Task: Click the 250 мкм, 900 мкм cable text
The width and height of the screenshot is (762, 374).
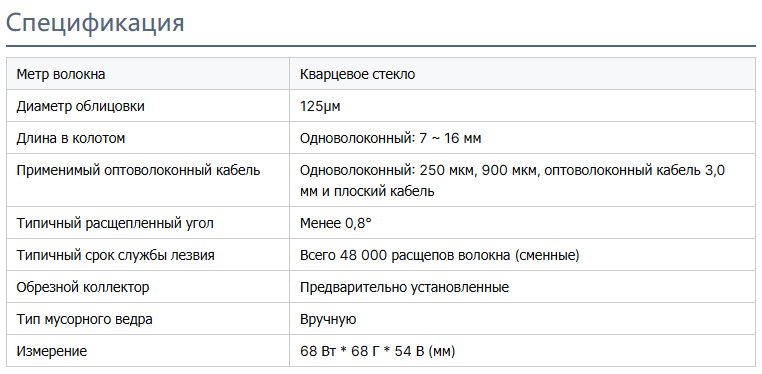Action: pos(478,170)
